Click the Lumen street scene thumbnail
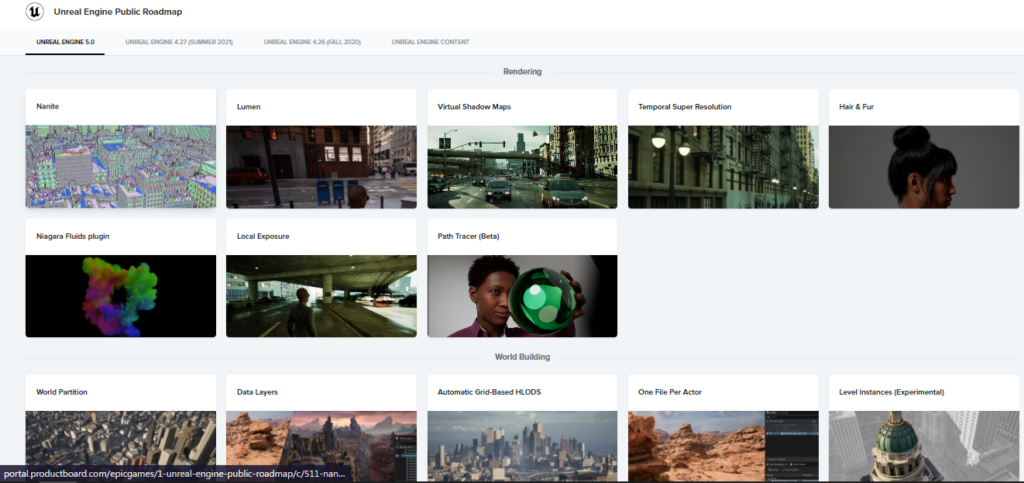 click(x=321, y=167)
